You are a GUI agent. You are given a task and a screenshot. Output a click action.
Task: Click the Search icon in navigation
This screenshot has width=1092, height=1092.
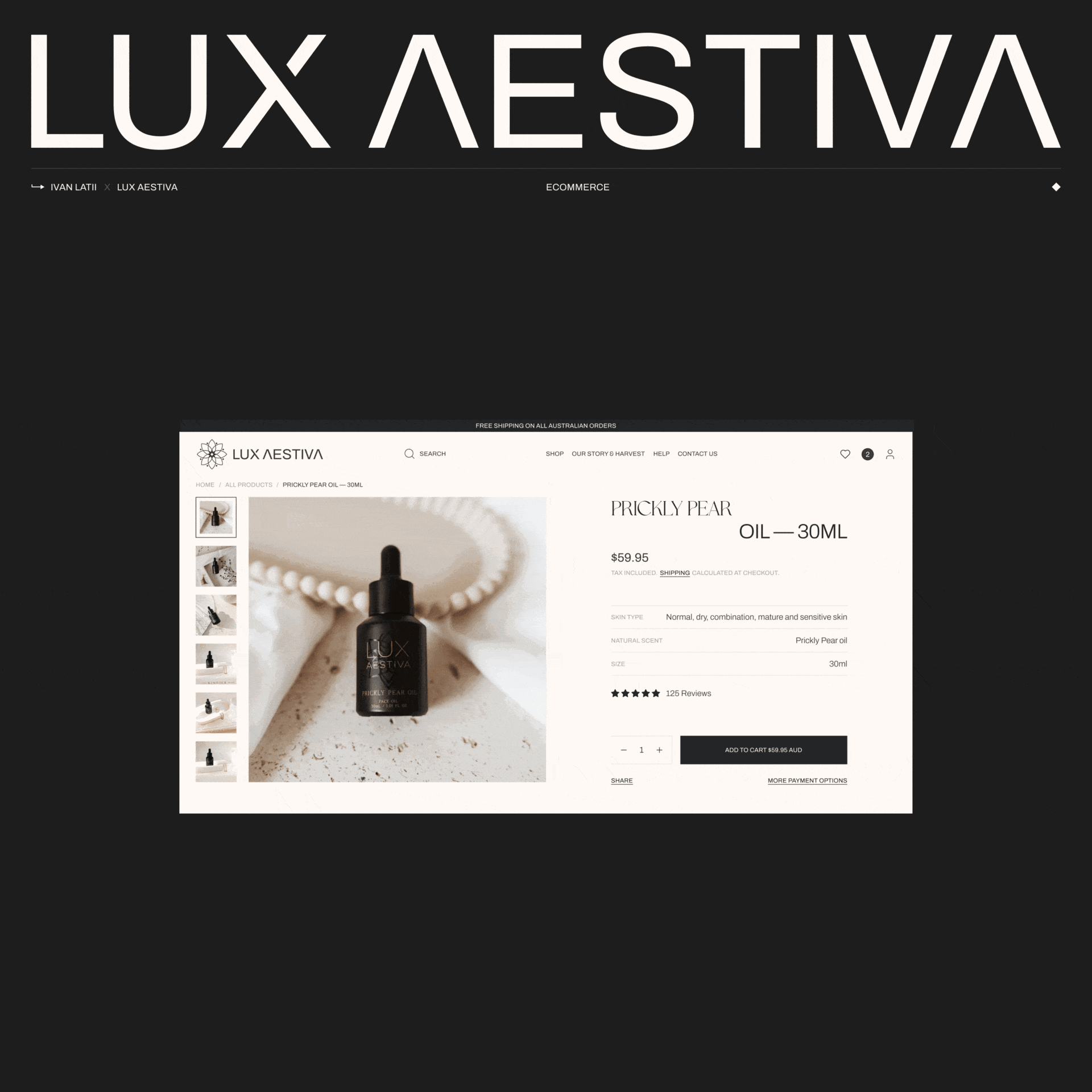click(x=408, y=453)
